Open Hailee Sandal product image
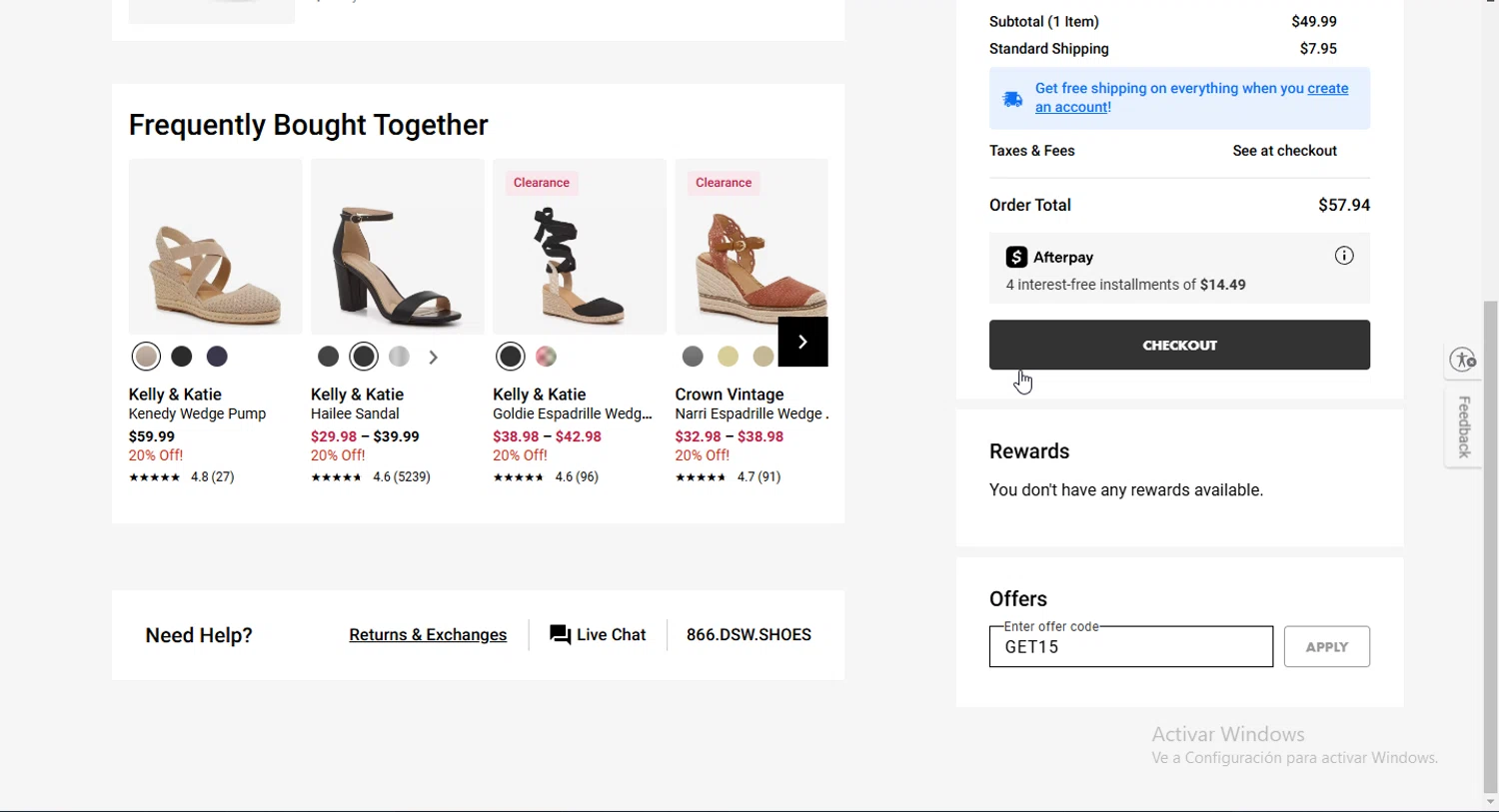 [x=398, y=247]
